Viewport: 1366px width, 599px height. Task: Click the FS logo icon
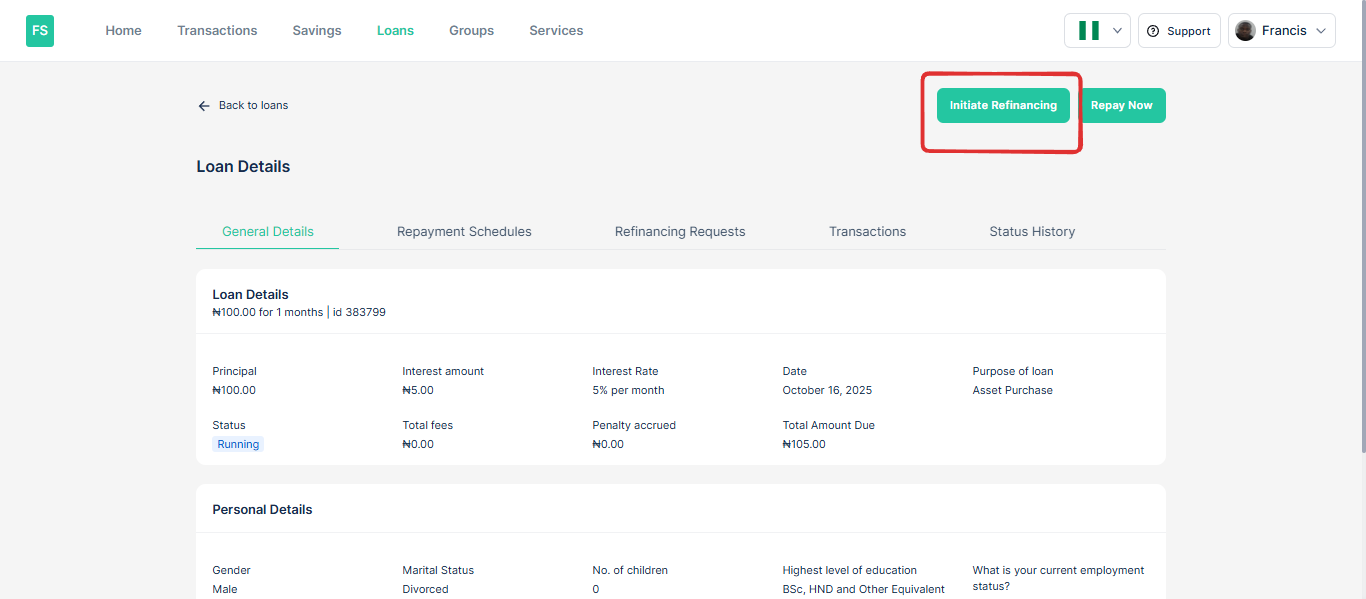pyautogui.click(x=40, y=31)
